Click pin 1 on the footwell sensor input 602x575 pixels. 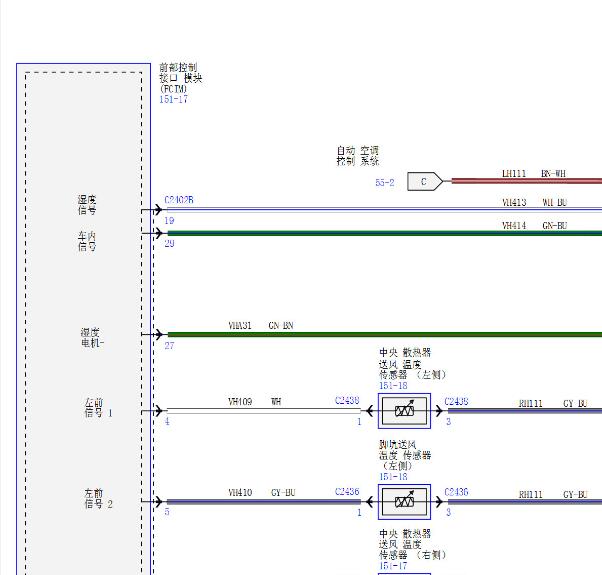pyautogui.click(x=359, y=512)
